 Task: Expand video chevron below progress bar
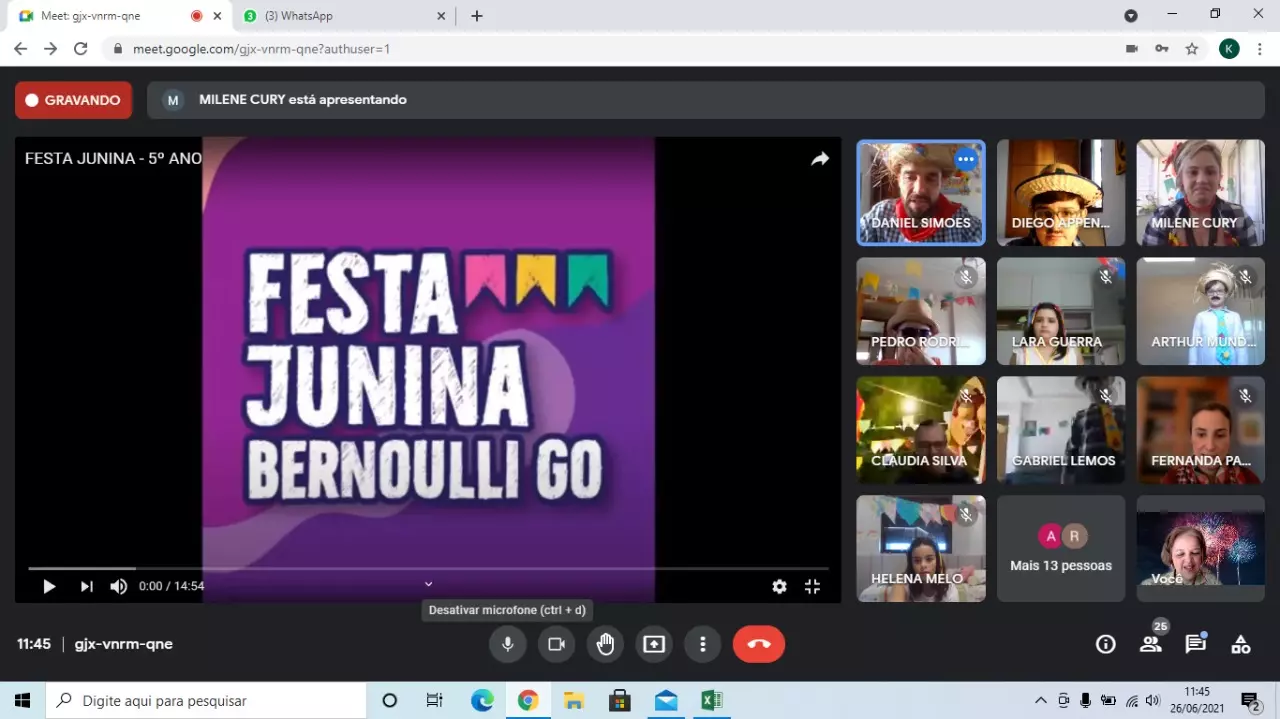pos(428,584)
